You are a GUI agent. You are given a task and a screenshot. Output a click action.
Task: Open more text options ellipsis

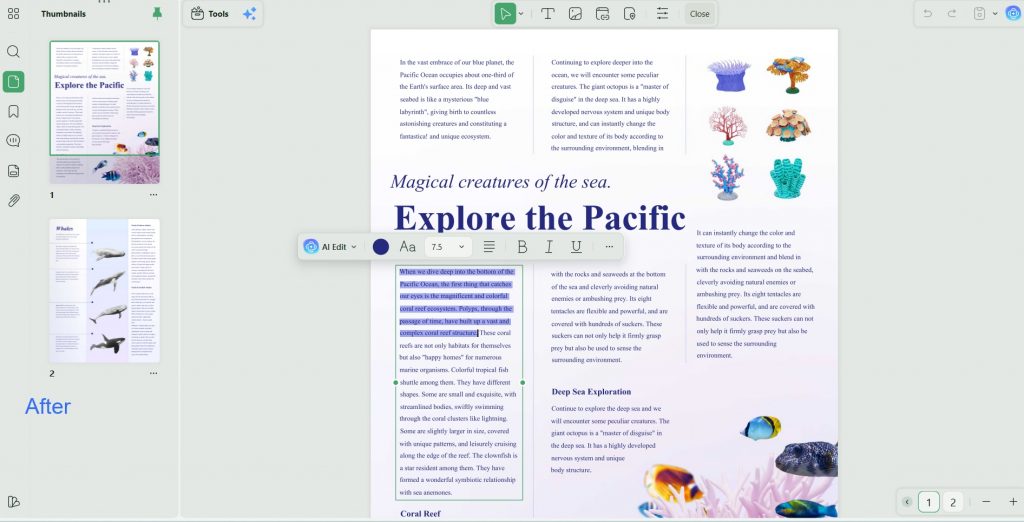(609, 246)
